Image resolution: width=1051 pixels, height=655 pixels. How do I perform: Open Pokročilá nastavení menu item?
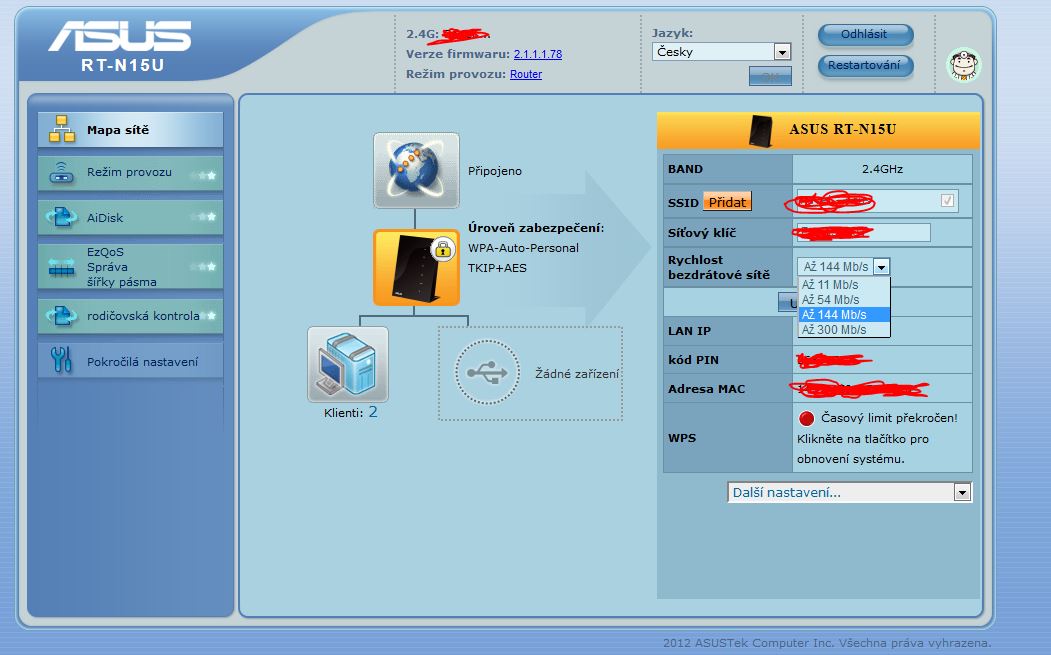(130, 361)
